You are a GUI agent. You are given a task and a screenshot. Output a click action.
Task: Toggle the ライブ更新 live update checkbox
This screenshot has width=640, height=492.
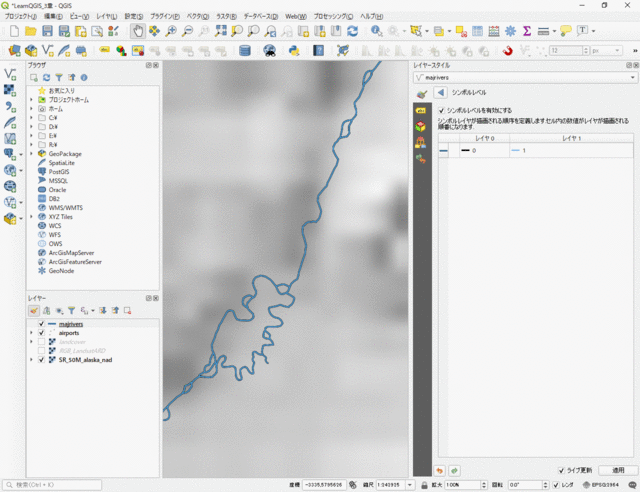point(561,469)
